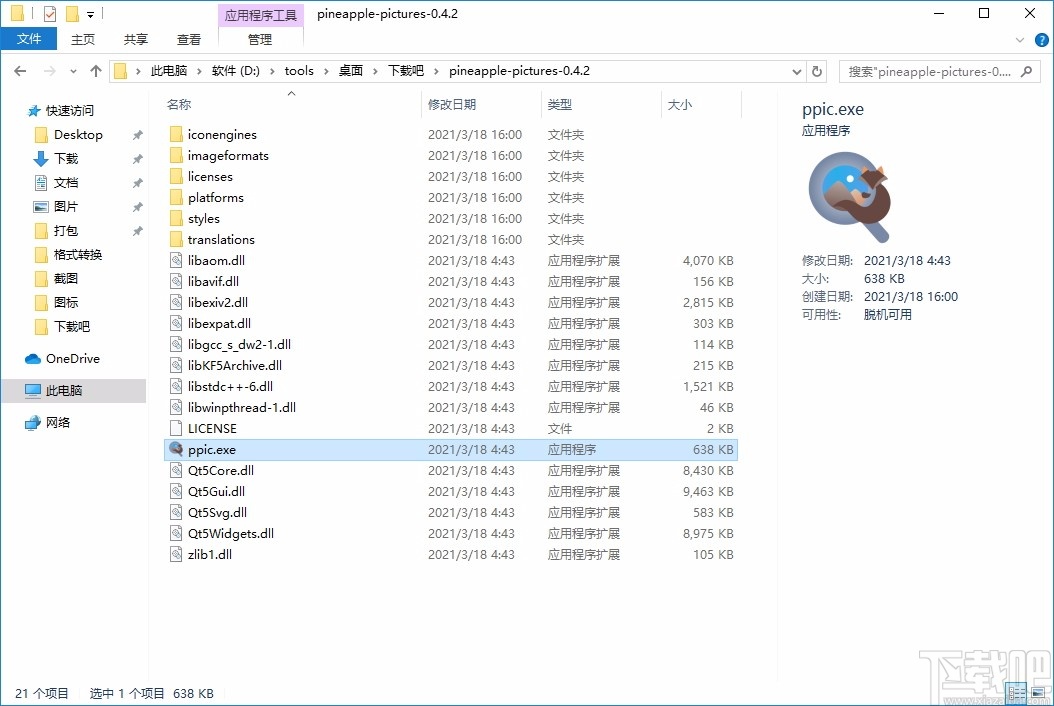This screenshot has height=706, width=1054.
Task: Click the Forward navigation arrow
Action: [x=49, y=71]
